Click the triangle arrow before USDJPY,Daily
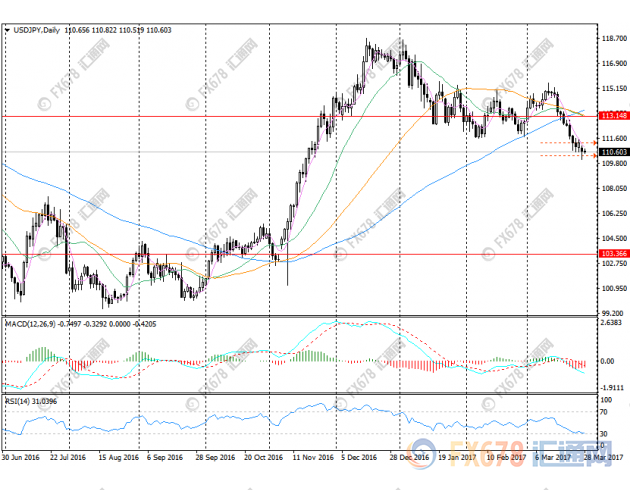630x490 pixels. (x=10, y=32)
